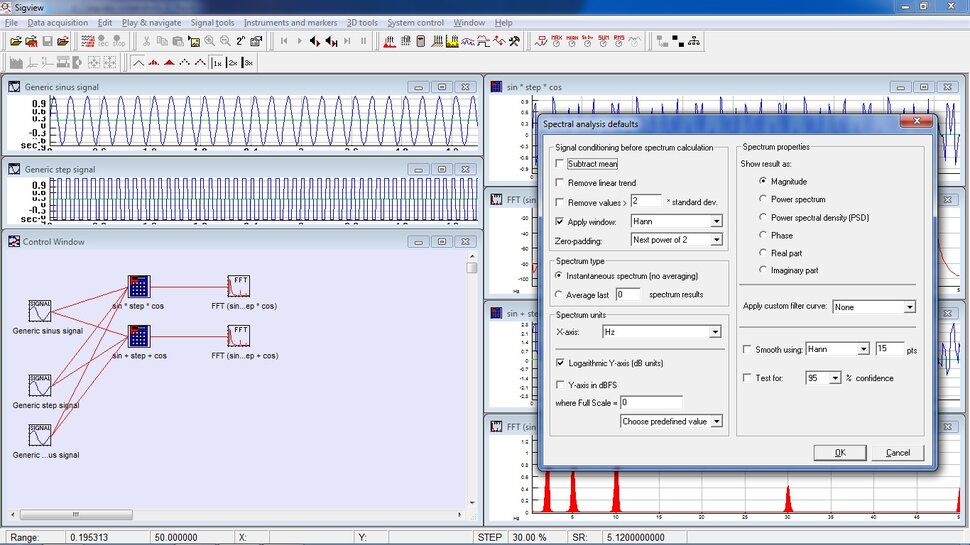
Task: Click the solid red filled peak icon
Action: click(169, 62)
